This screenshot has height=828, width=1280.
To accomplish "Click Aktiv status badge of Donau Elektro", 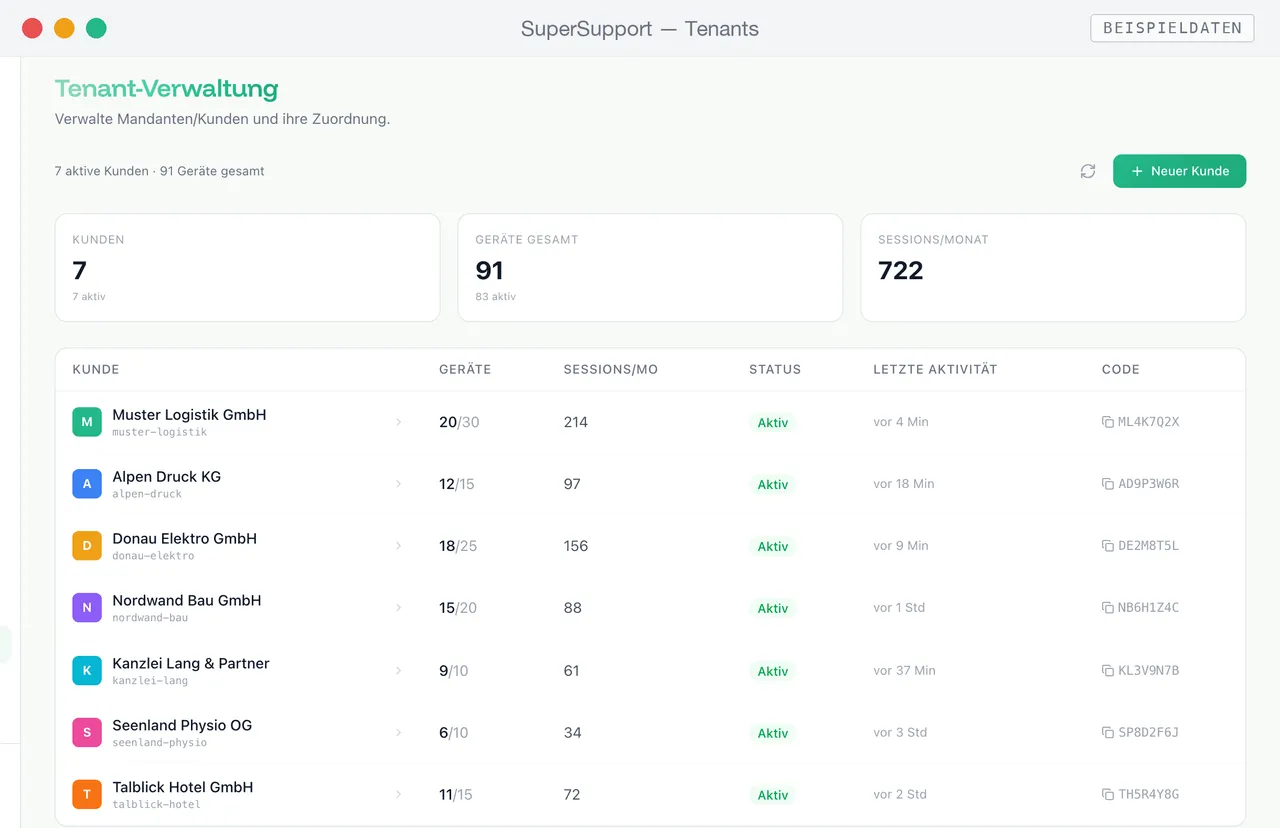I will point(773,547).
